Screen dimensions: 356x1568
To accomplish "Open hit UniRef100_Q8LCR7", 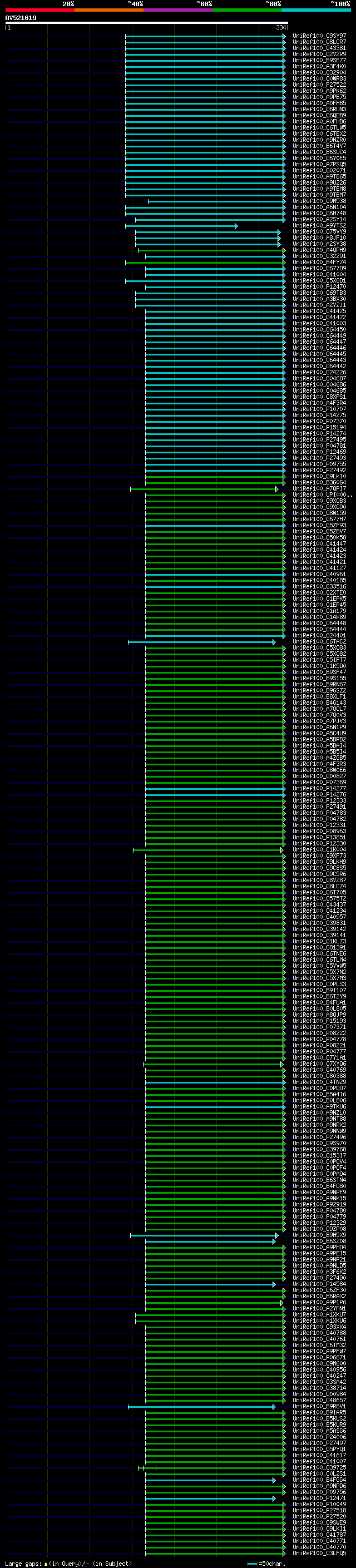I will pyautogui.click(x=319, y=42).
